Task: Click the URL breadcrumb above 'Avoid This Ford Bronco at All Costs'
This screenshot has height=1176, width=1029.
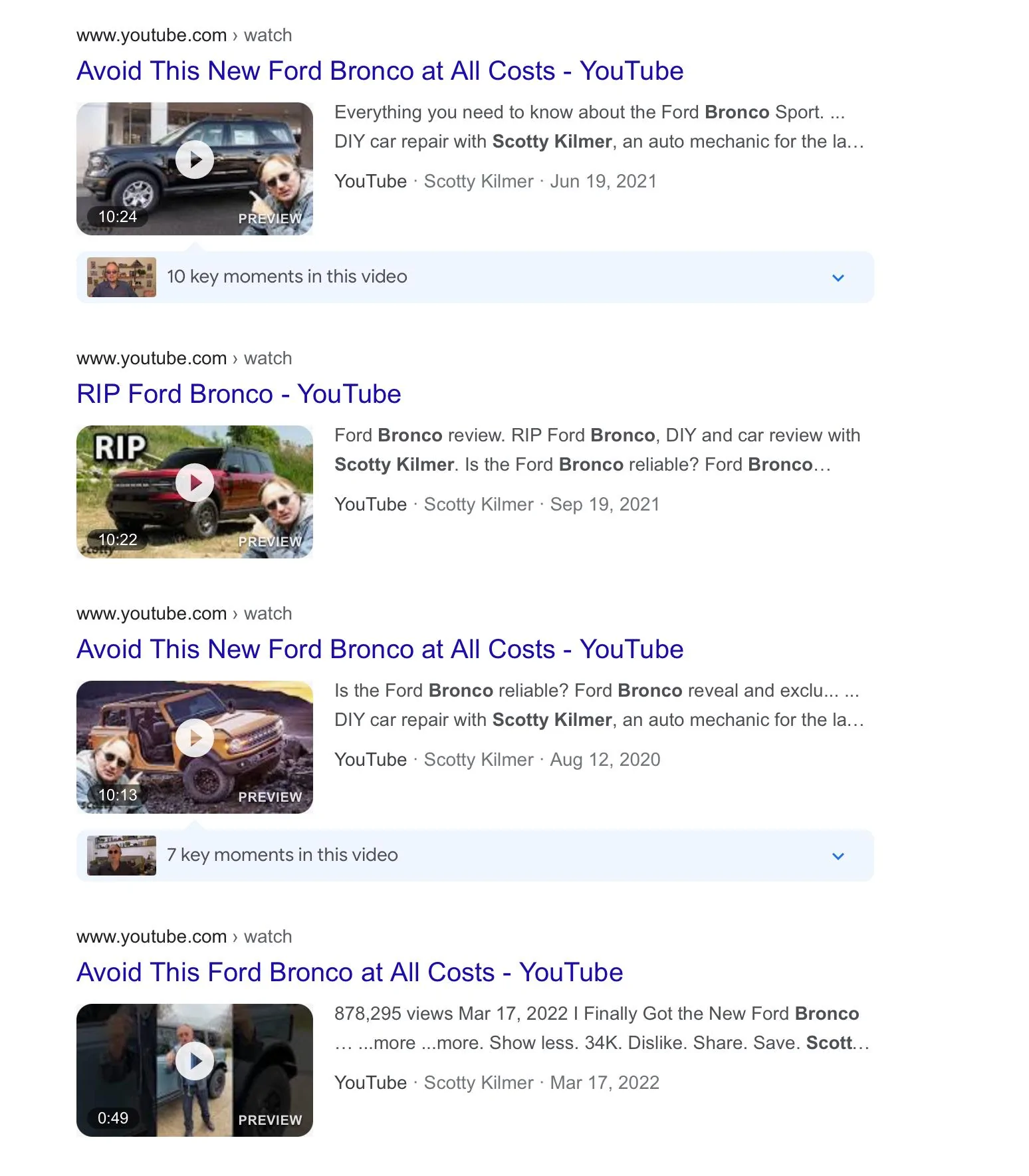Action: point(184,937)
